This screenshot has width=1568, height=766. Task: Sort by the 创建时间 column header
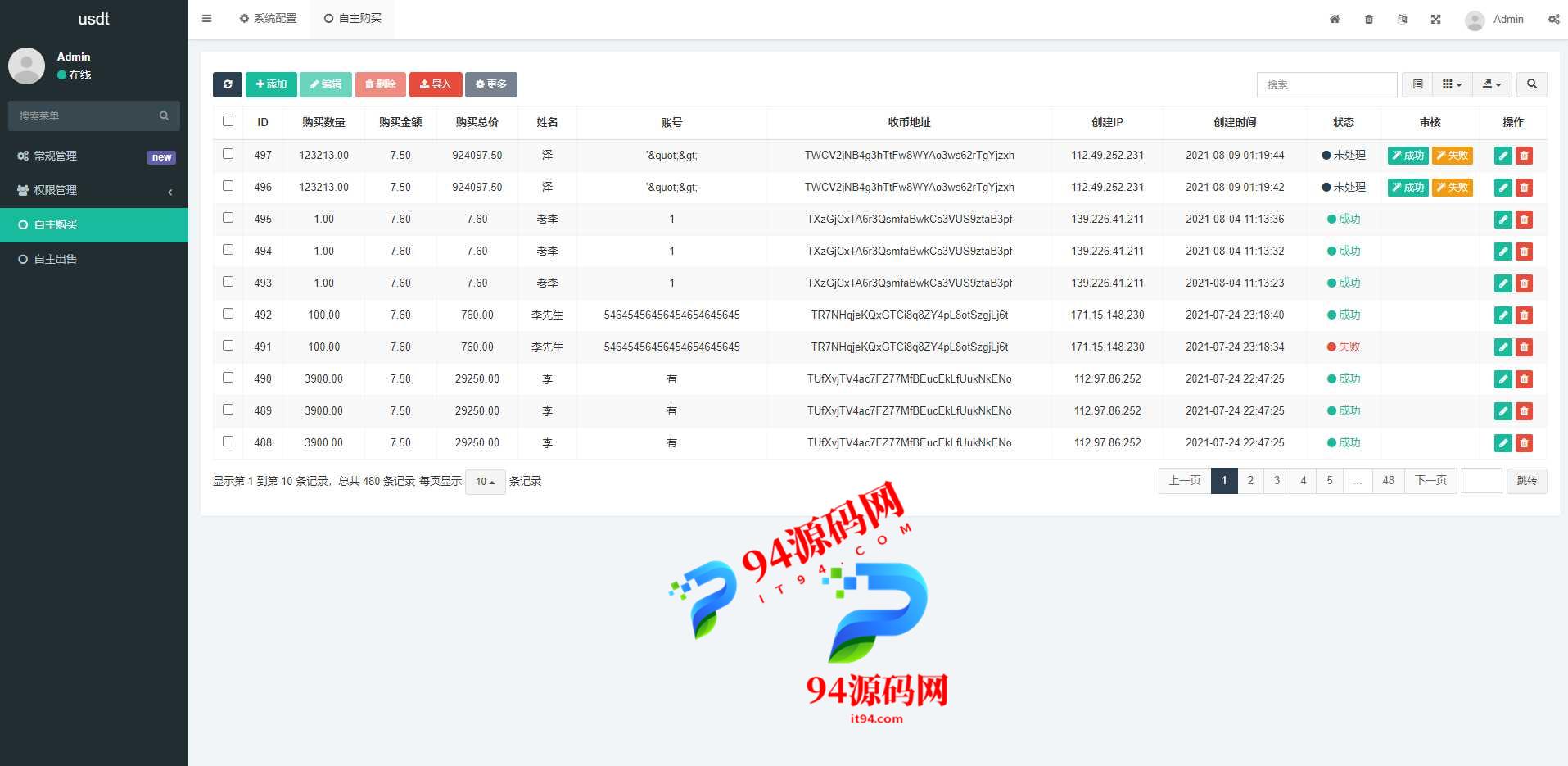click(x=1235, y=122)
